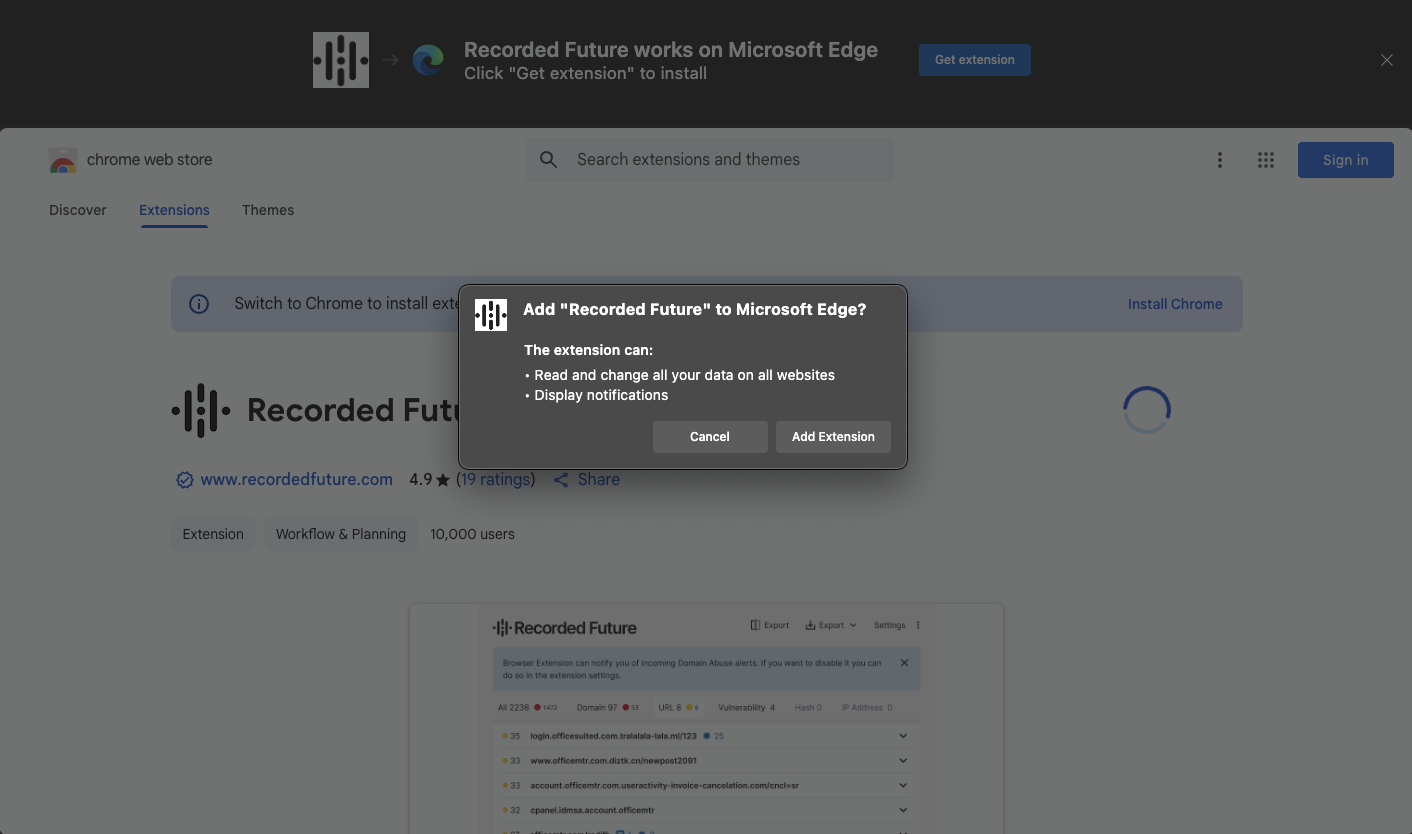Open the Google apps grid

pos(1266,160)
